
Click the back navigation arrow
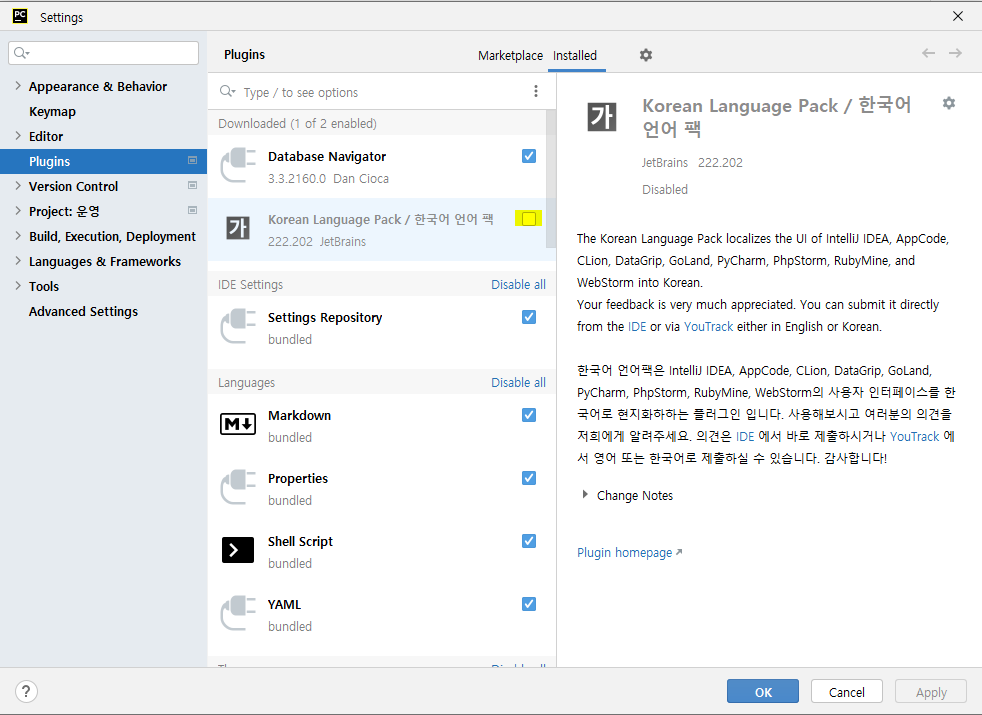tap(928, 53)
